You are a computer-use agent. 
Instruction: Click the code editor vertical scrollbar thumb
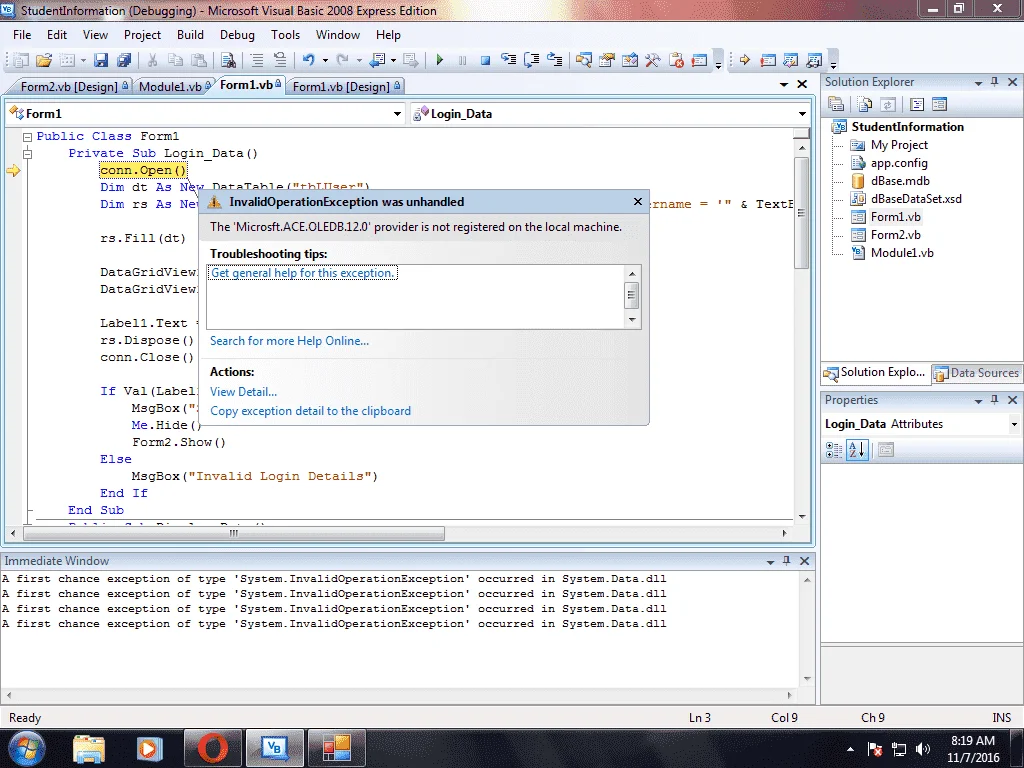coord(801,212)
